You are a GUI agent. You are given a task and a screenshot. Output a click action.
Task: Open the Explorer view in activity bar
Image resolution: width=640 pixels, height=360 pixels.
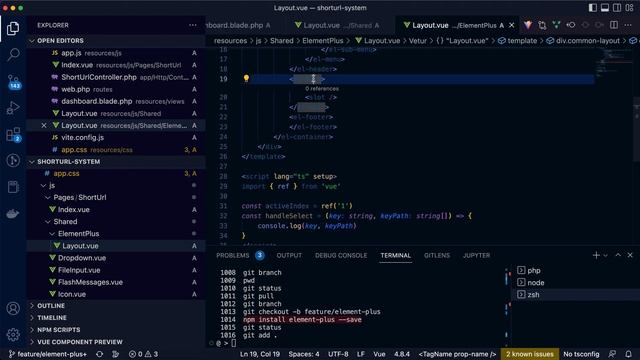click(x=13, y=28)
